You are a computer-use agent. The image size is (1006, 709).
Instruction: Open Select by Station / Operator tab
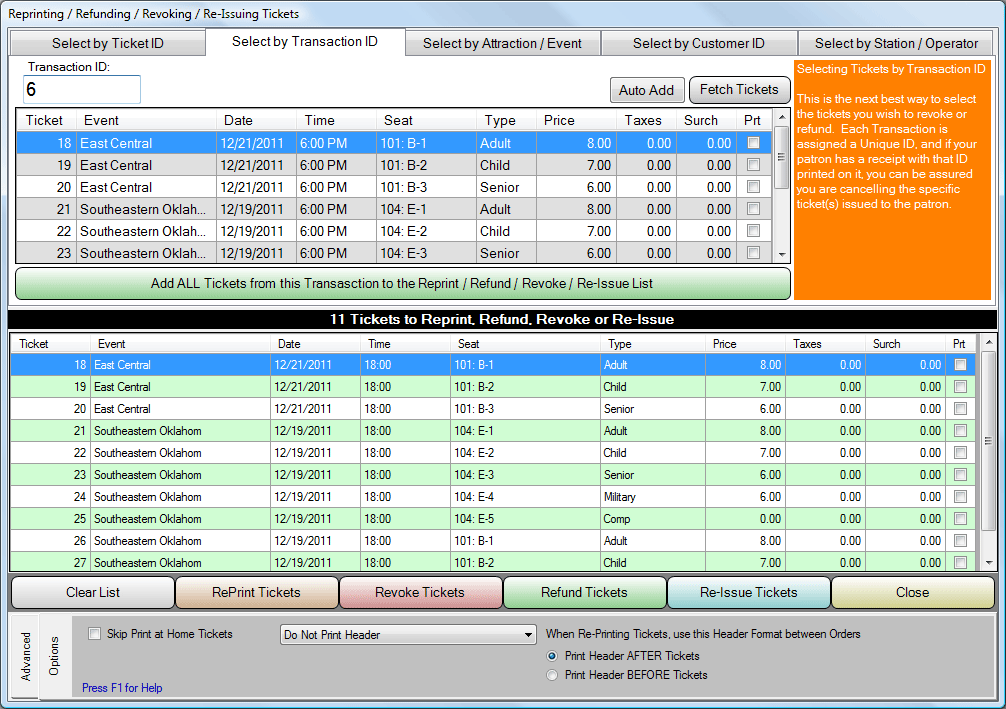[x=896, y=43]
